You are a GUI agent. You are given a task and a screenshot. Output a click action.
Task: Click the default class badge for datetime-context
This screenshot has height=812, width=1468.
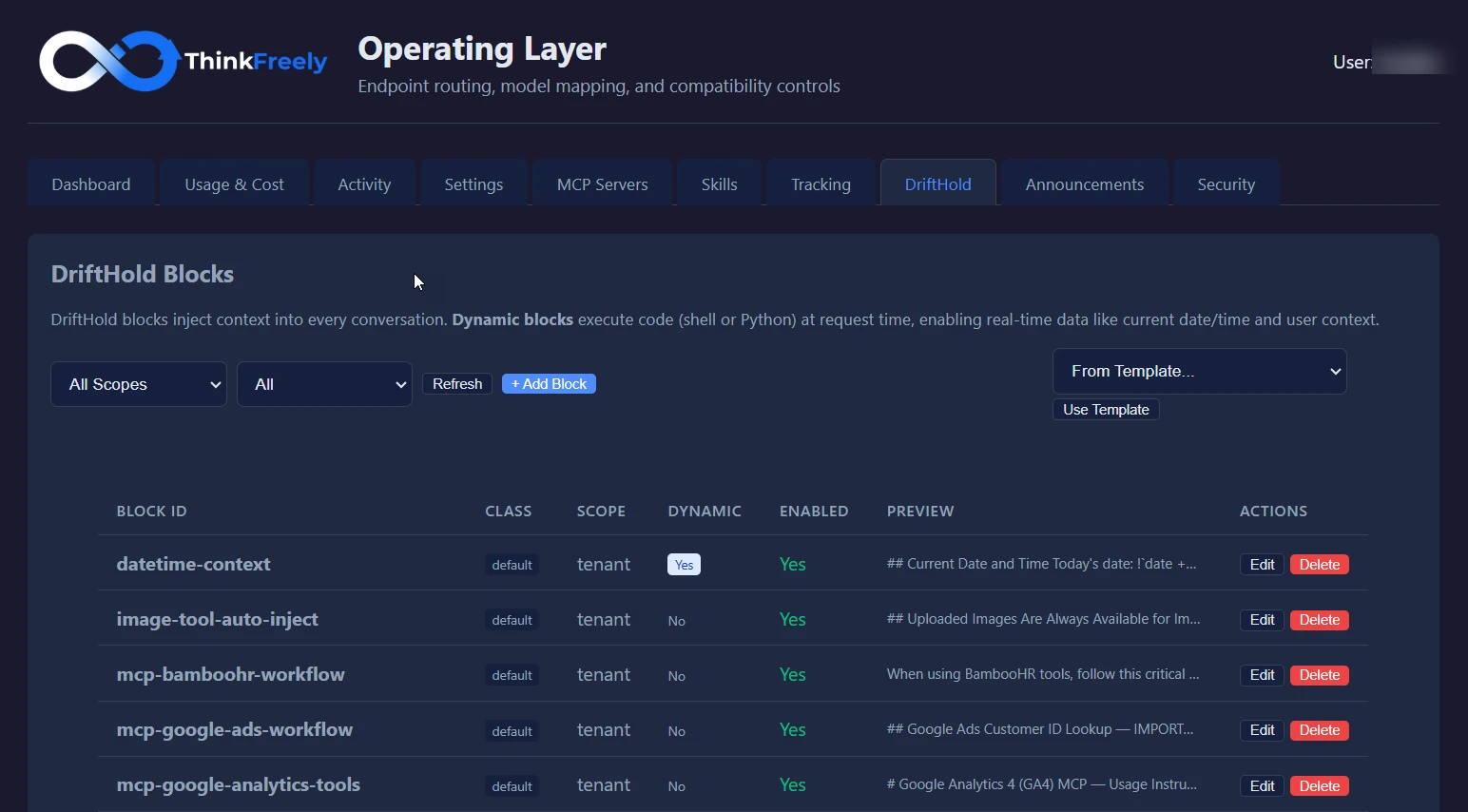tap(512, 565)
